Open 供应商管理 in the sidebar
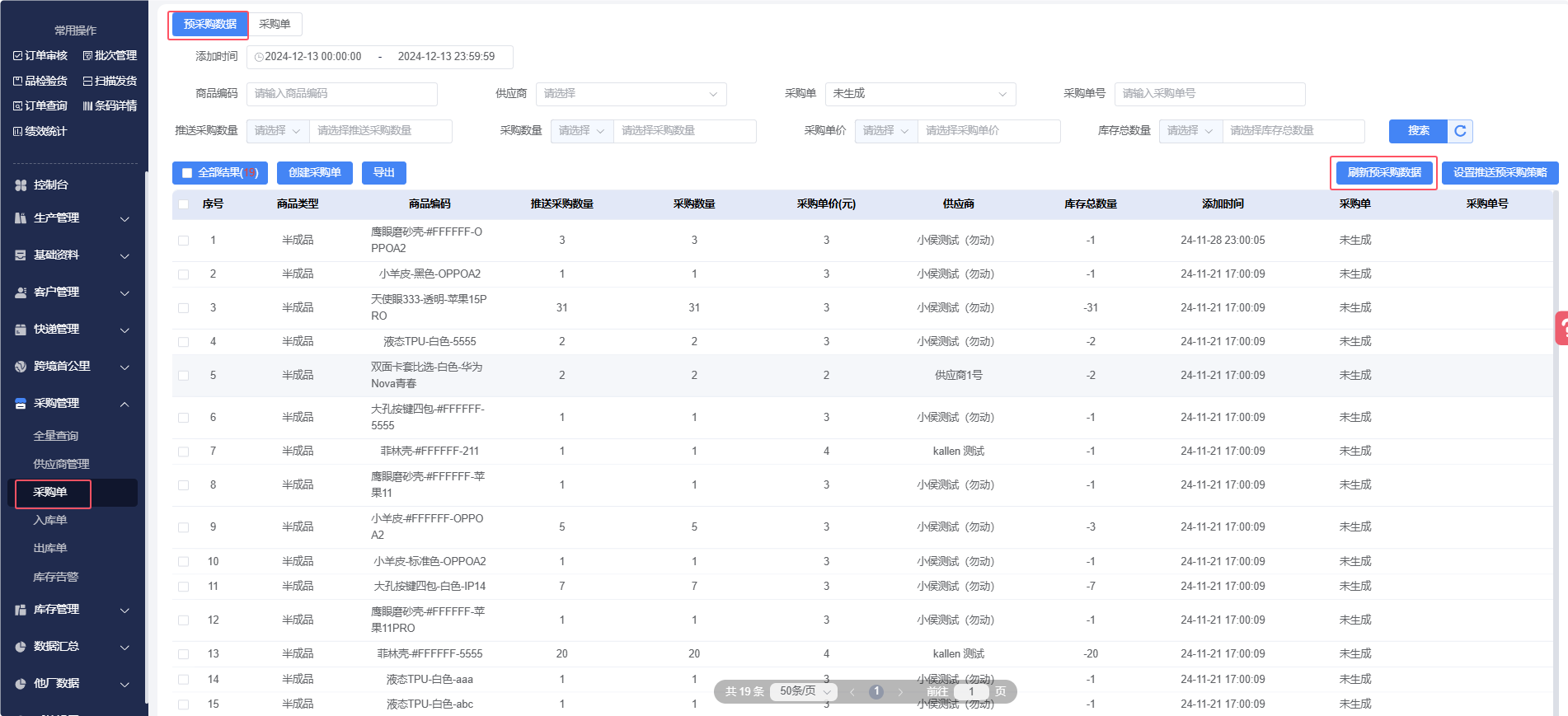This screenshot has width=1568, height=716. tap(61, 464)
